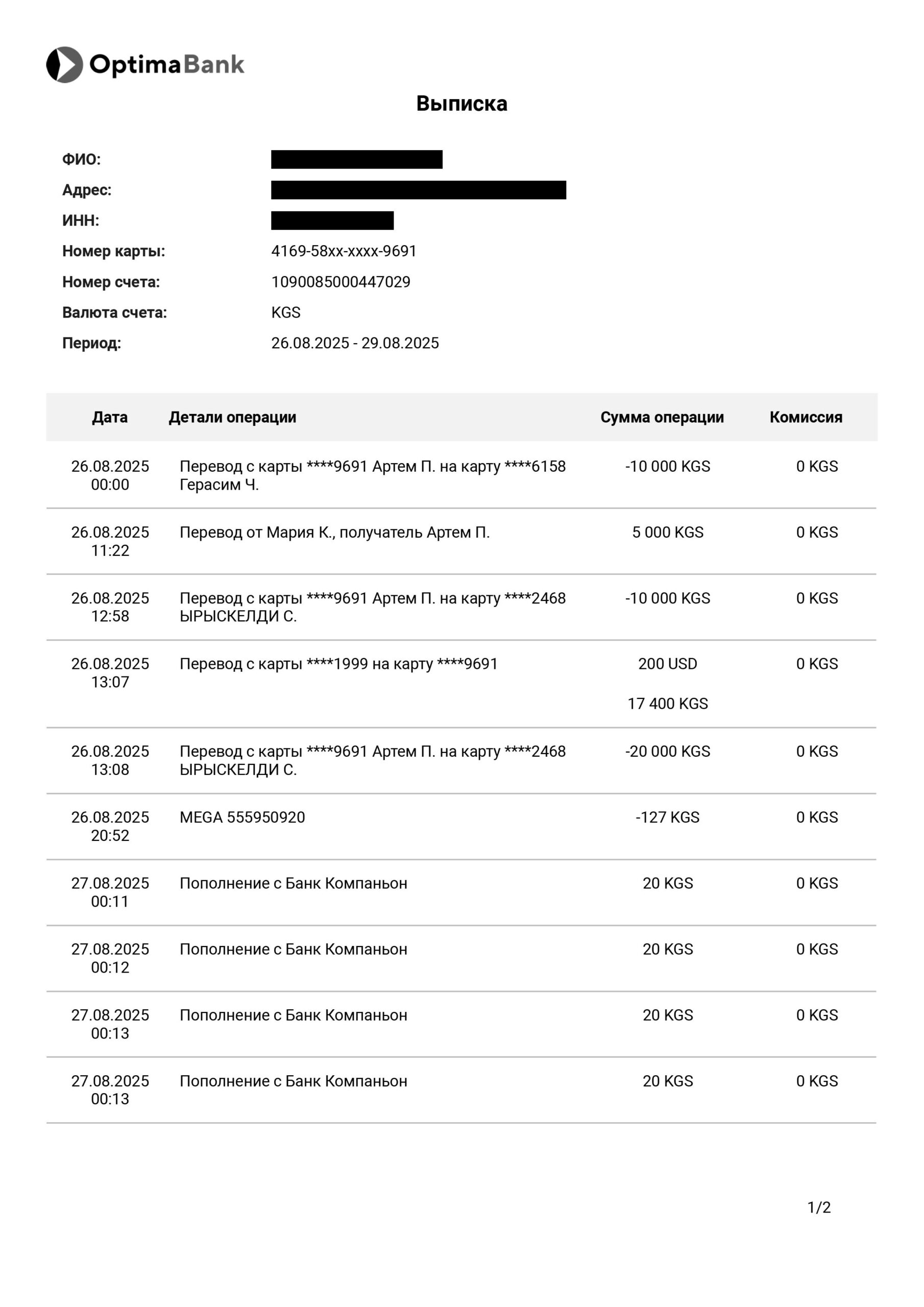This screenshot has width=924, height=1307.
Task: Select card number 4169-58xx-xxxx-9691
Action: pos(343,251)
